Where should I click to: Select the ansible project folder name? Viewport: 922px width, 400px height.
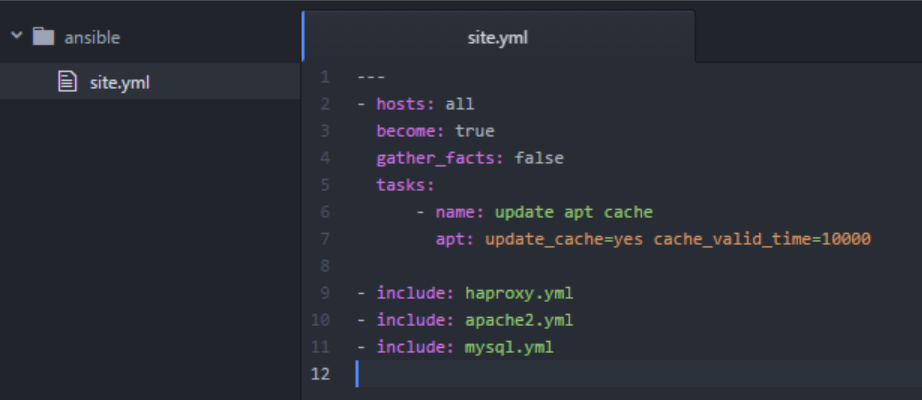click(x=91, y=37)
